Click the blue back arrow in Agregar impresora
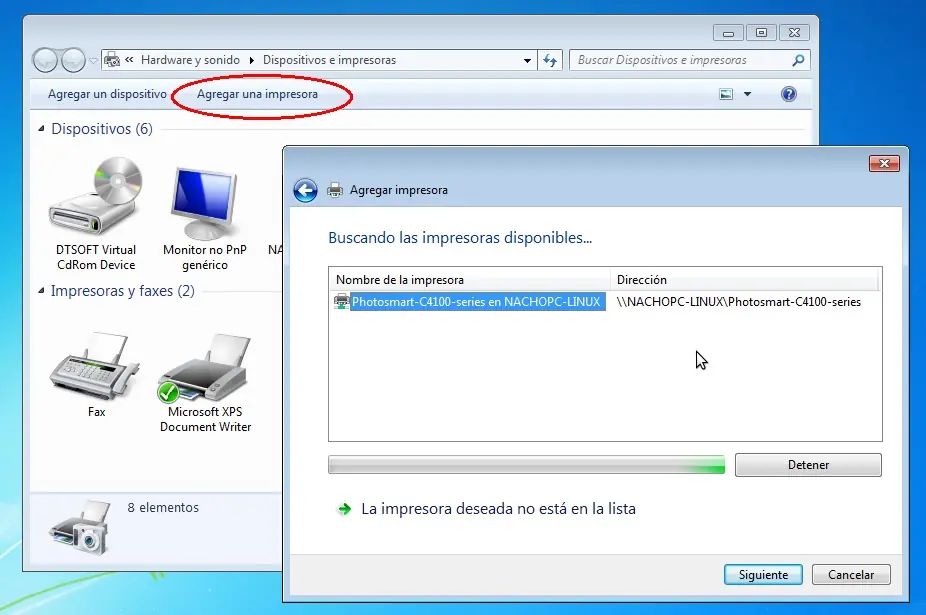The height and width of the screenshot is (615, 926). (x=305, y=190)
